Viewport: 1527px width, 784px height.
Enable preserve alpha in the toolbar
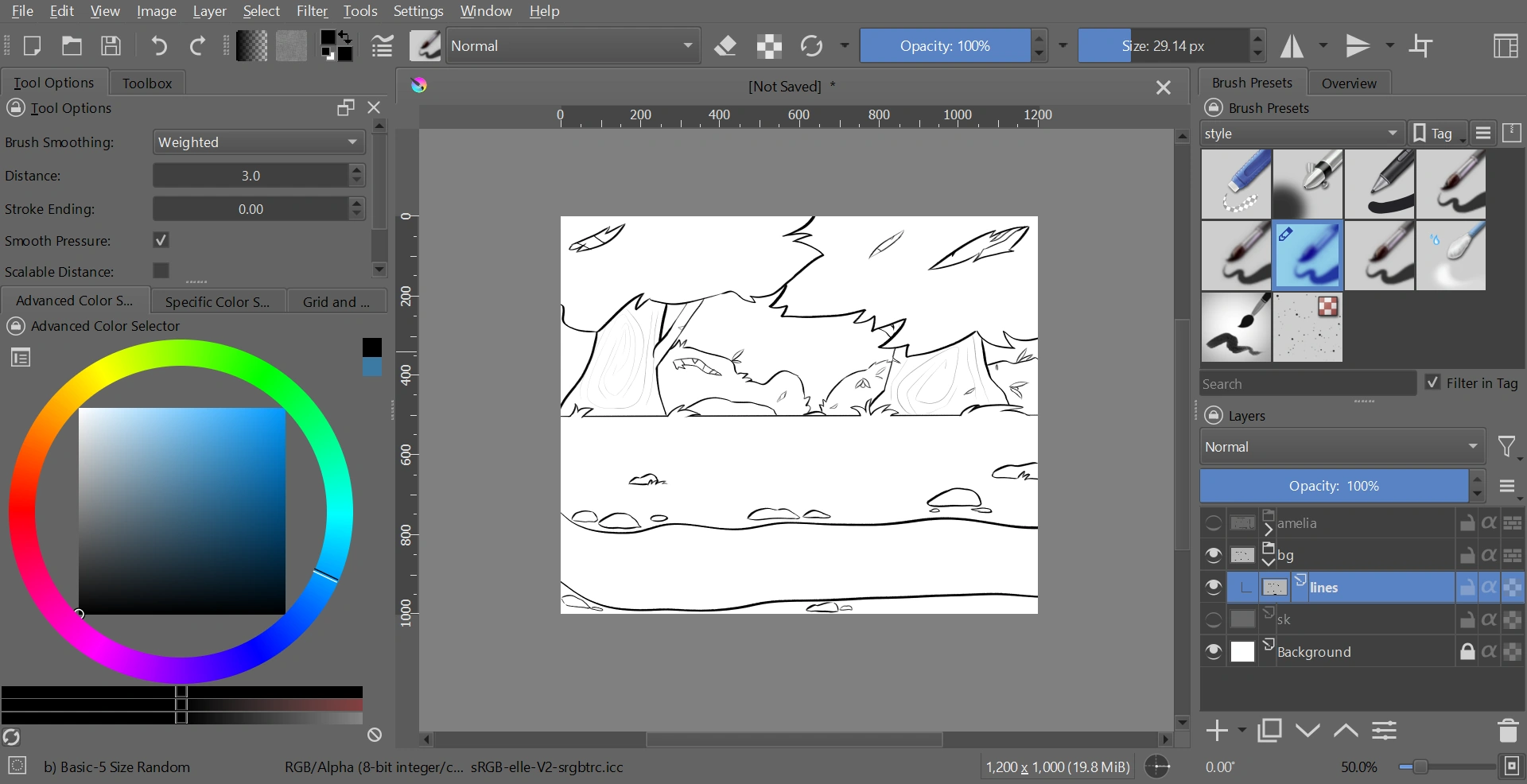pyautogui.click(x=768, y=45)
